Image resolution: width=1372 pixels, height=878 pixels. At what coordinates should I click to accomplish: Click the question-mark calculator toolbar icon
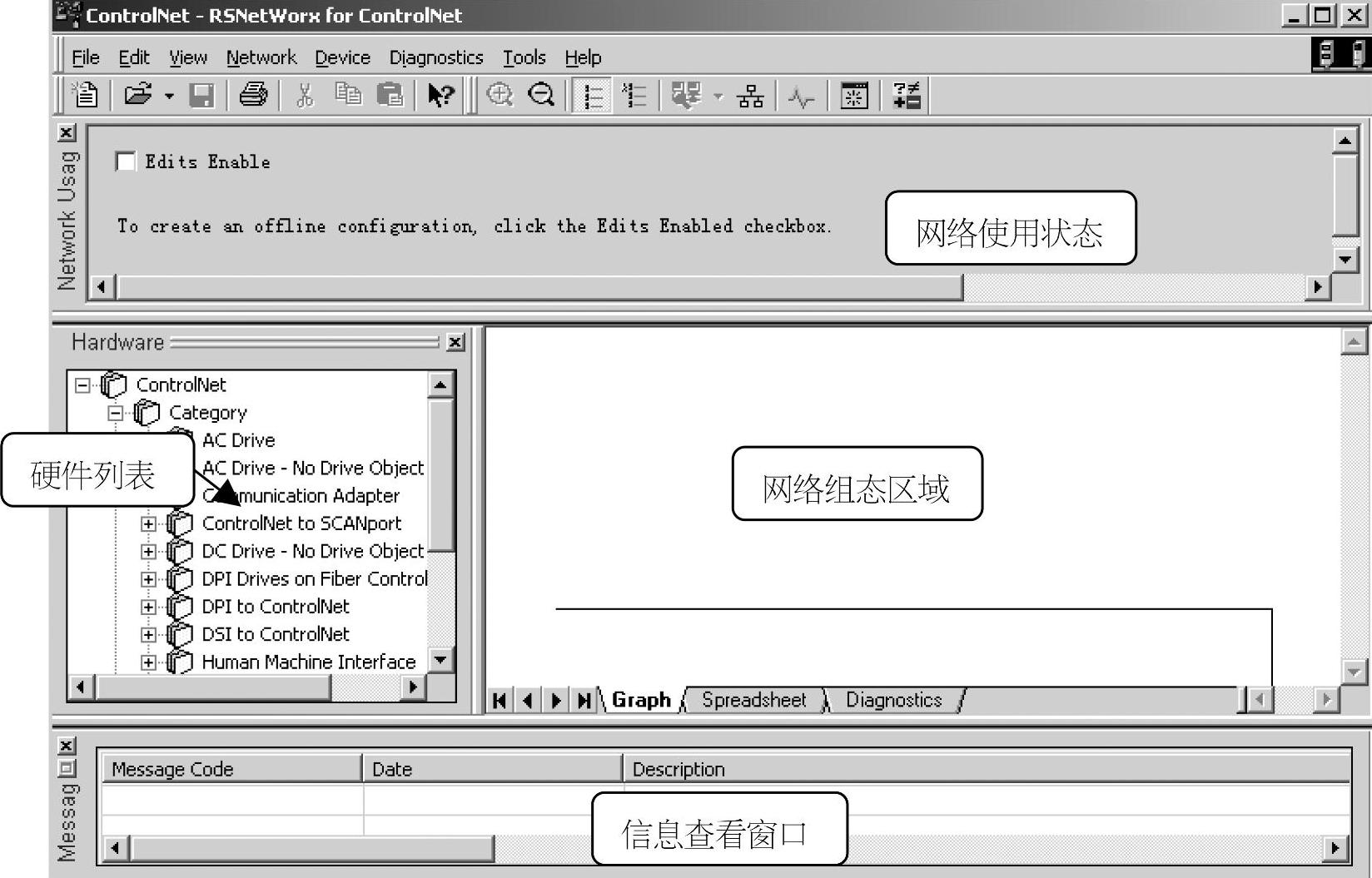click(906, 95)
